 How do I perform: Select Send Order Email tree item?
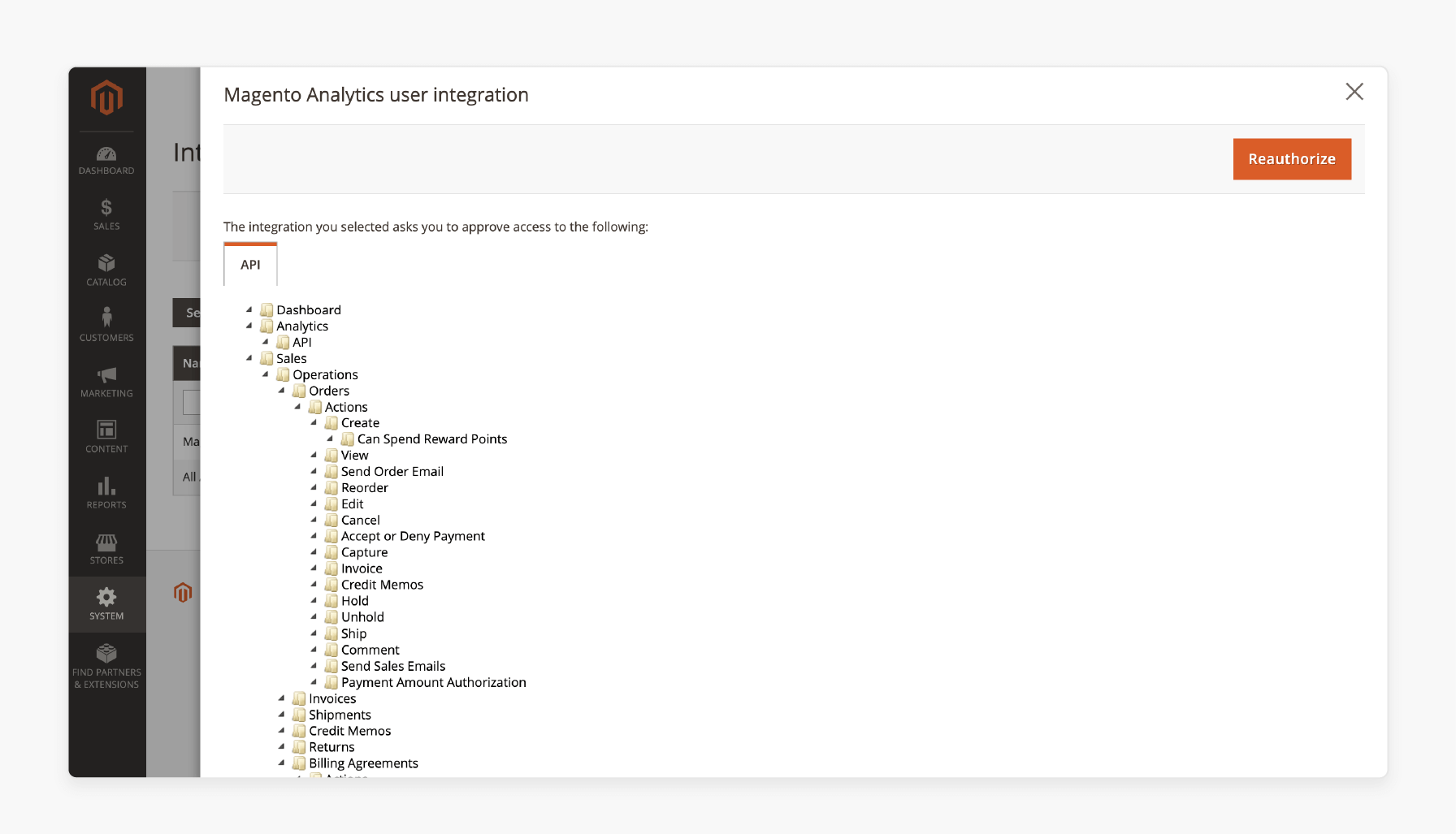[x=392, y=471]
